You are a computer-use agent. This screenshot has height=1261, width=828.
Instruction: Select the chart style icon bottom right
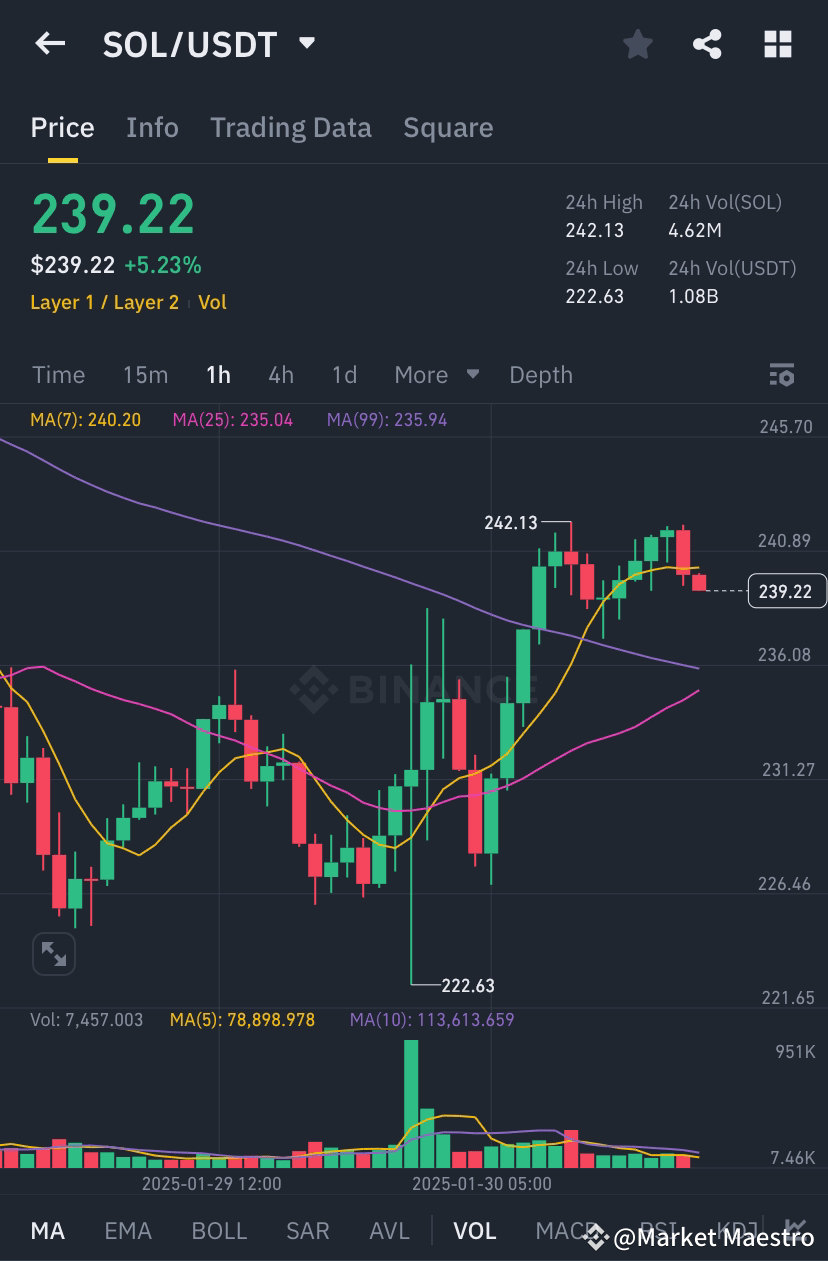click(x=795, y=1226)
